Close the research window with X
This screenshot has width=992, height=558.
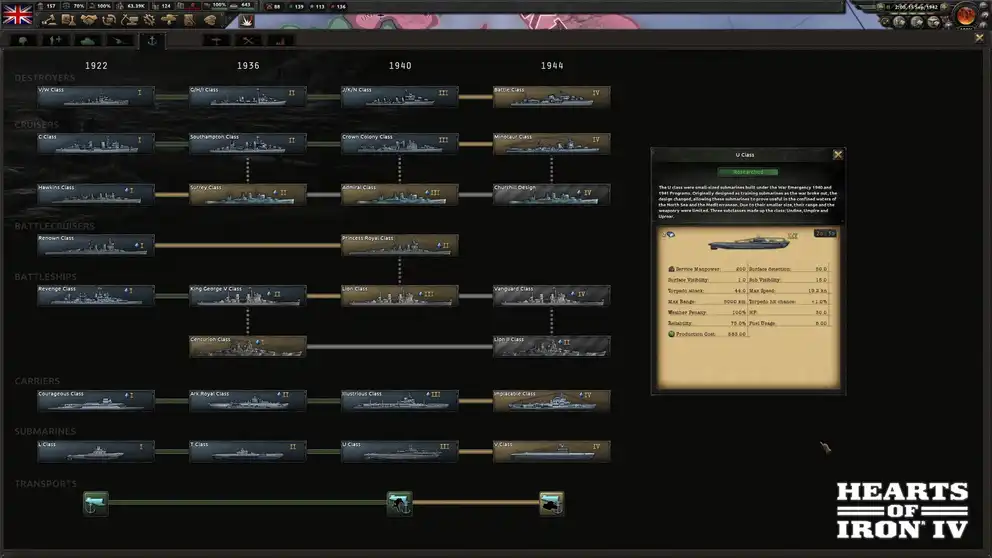pyautogui.click(x=979, y=38)
